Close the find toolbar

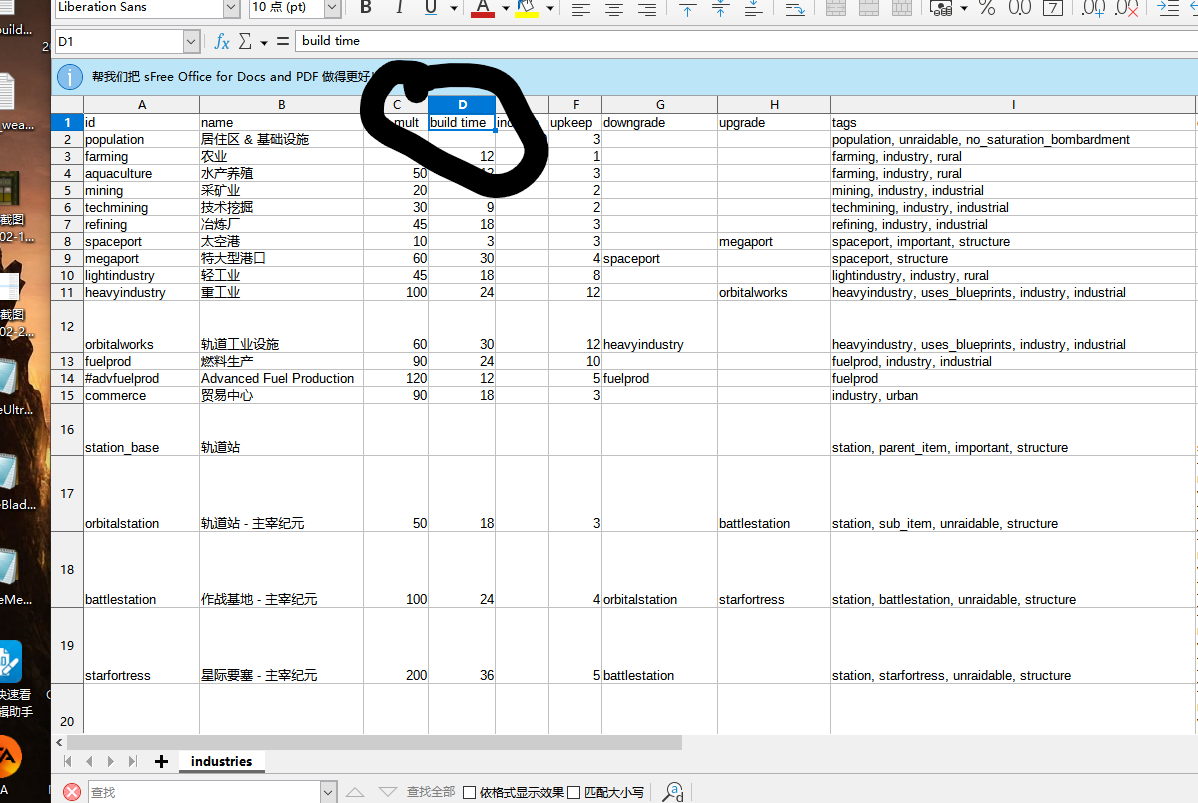72,792
